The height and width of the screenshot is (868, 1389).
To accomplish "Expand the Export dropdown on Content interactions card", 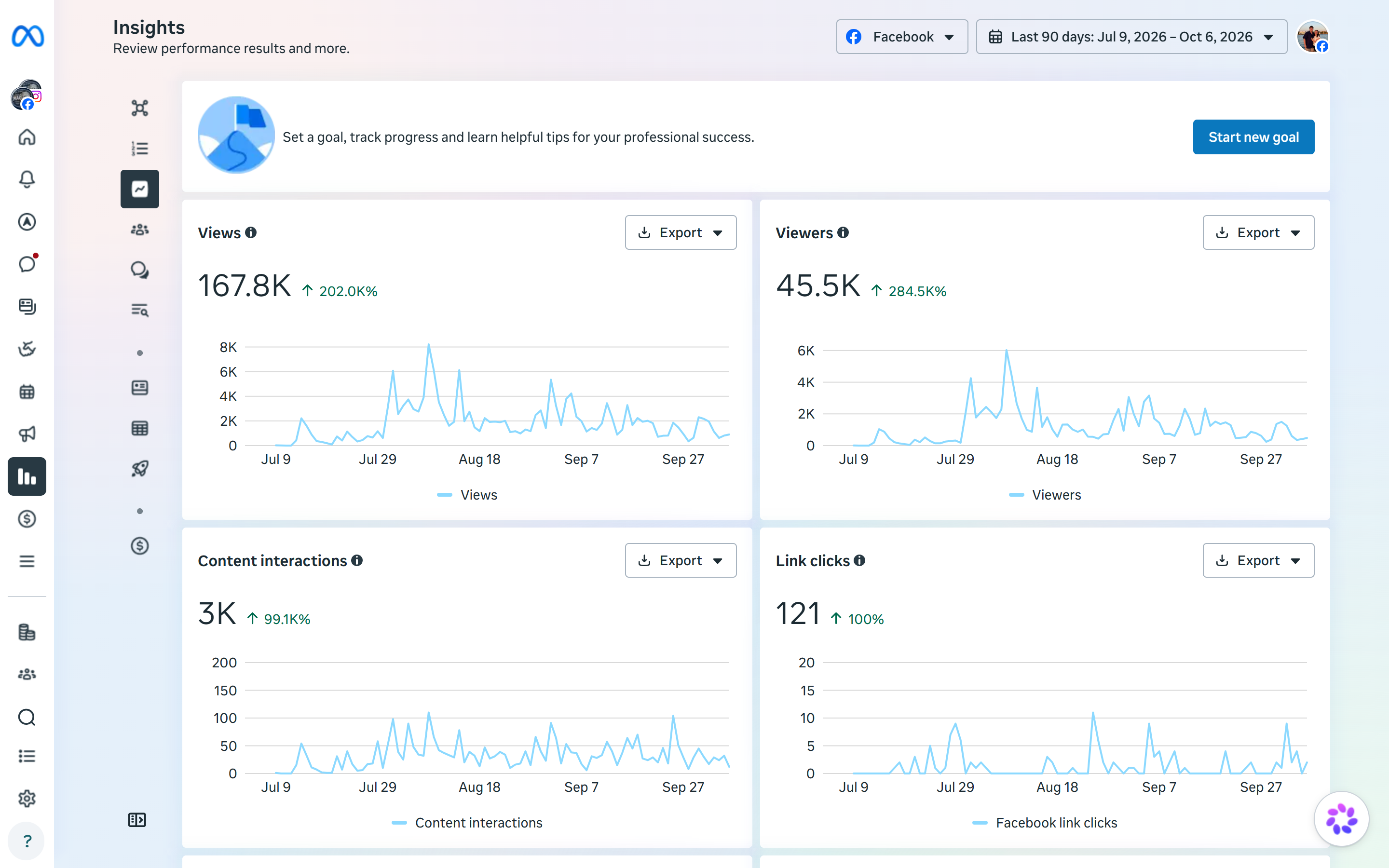I will click(x=681, y=560).
